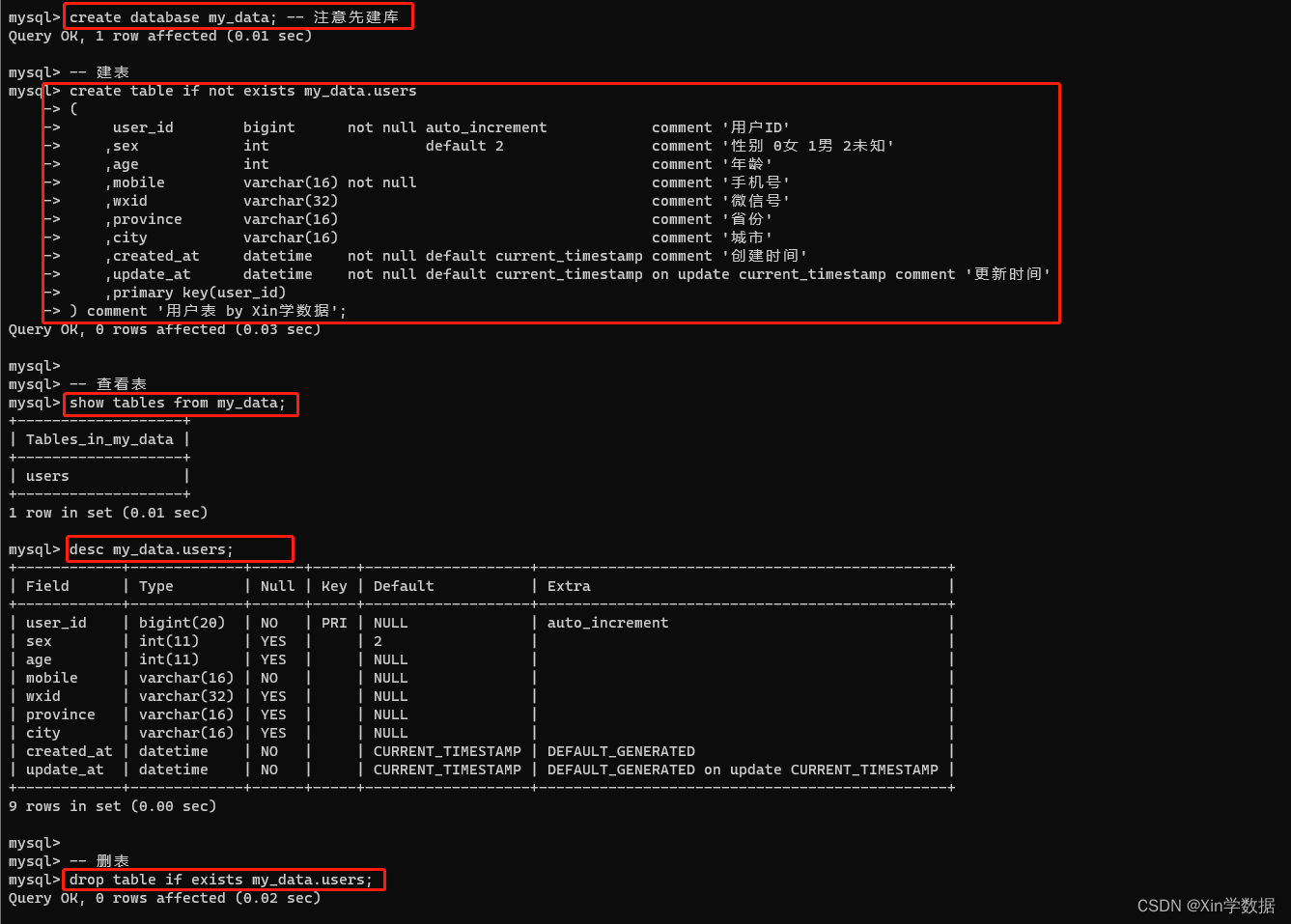Click the 'Tables_in_my_data' column header
This screenshot has height=924, width=1291.
point(99,439)
